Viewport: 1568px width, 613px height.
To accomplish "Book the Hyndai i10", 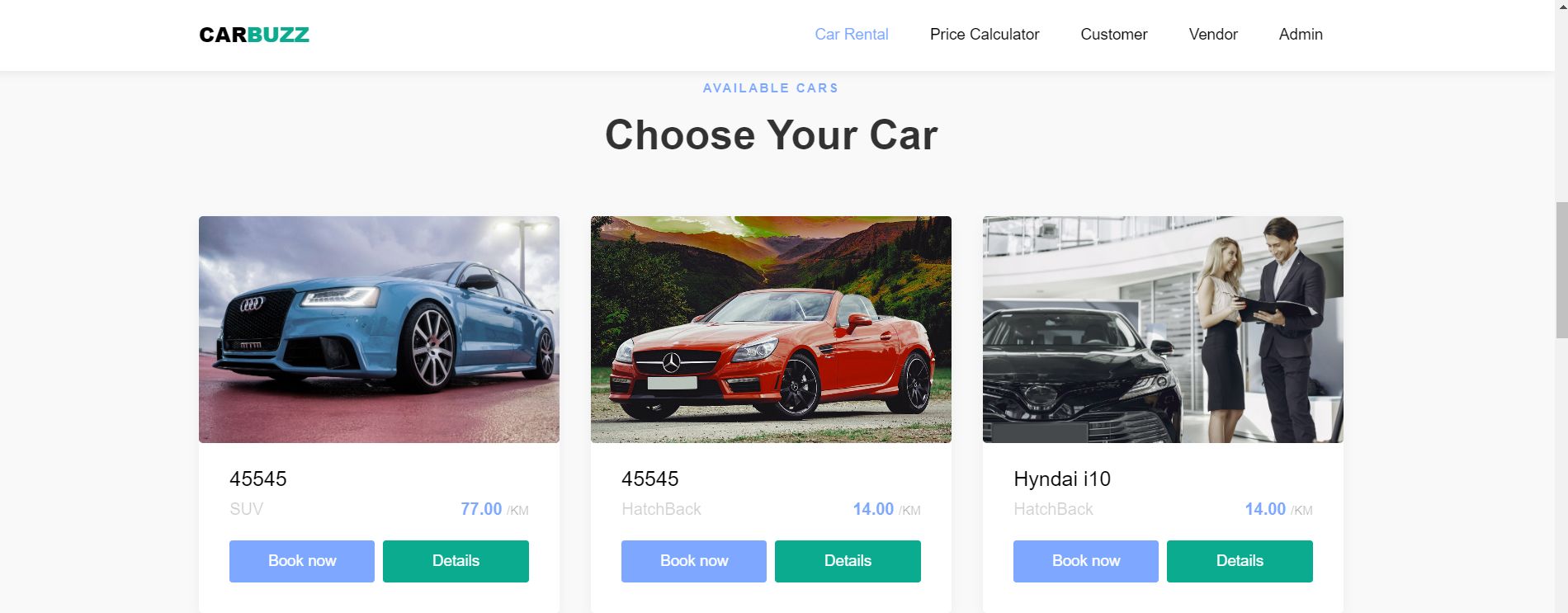I will tap(1085, 560).
